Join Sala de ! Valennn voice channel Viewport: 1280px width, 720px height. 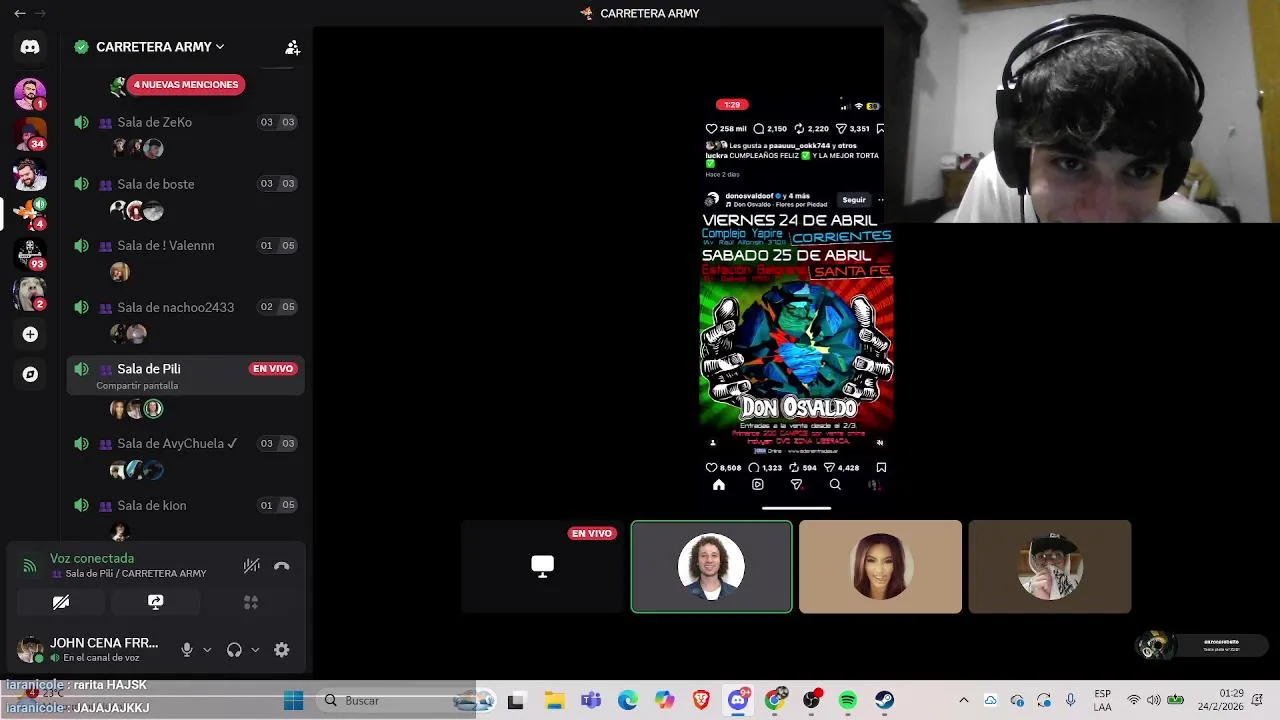(185, 245)
